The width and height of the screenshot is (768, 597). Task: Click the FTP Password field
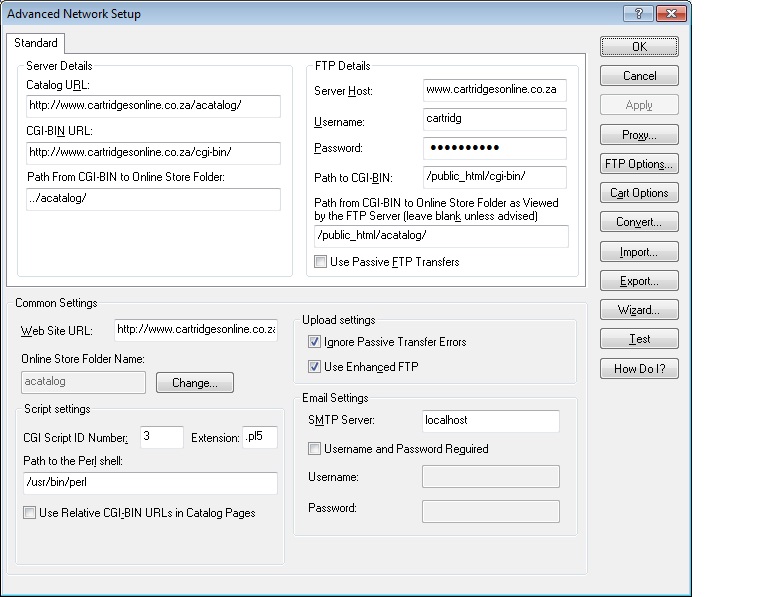(x=494, y=149)
